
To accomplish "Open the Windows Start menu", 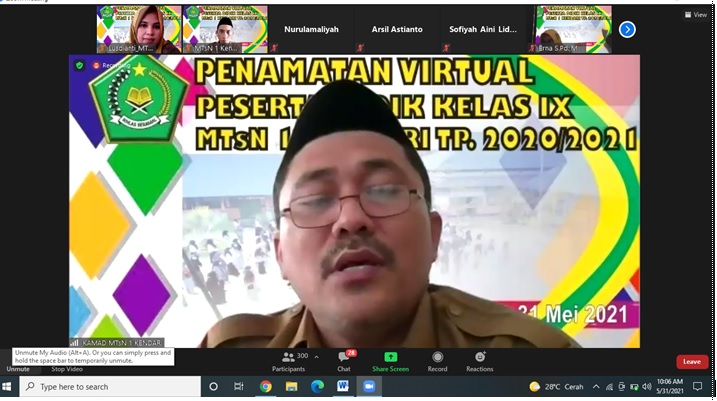I will 9,387.
